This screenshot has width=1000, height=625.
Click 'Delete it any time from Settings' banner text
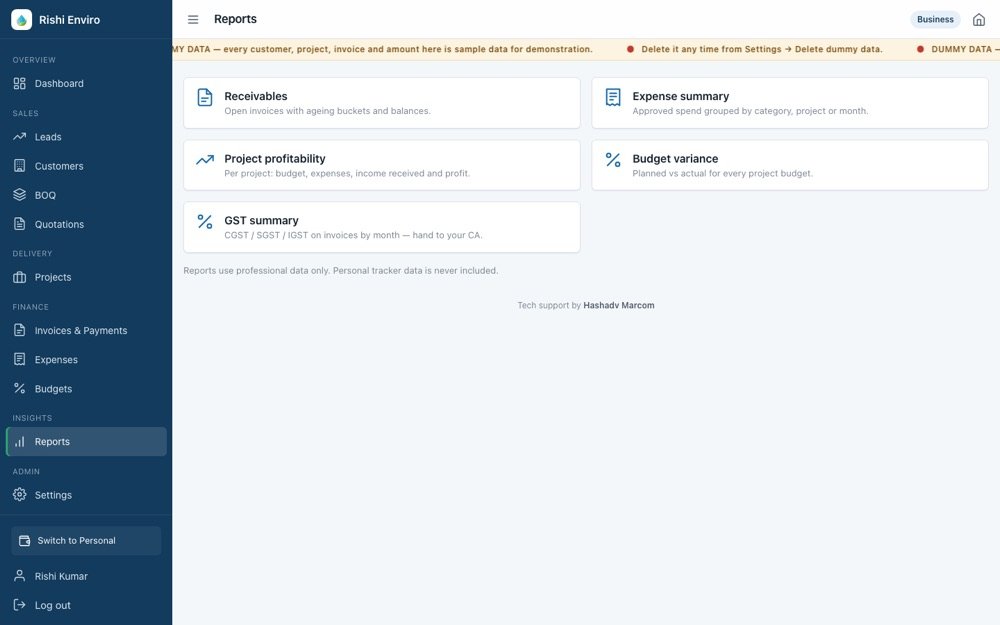pyautogui.click(x=762, y=49)
